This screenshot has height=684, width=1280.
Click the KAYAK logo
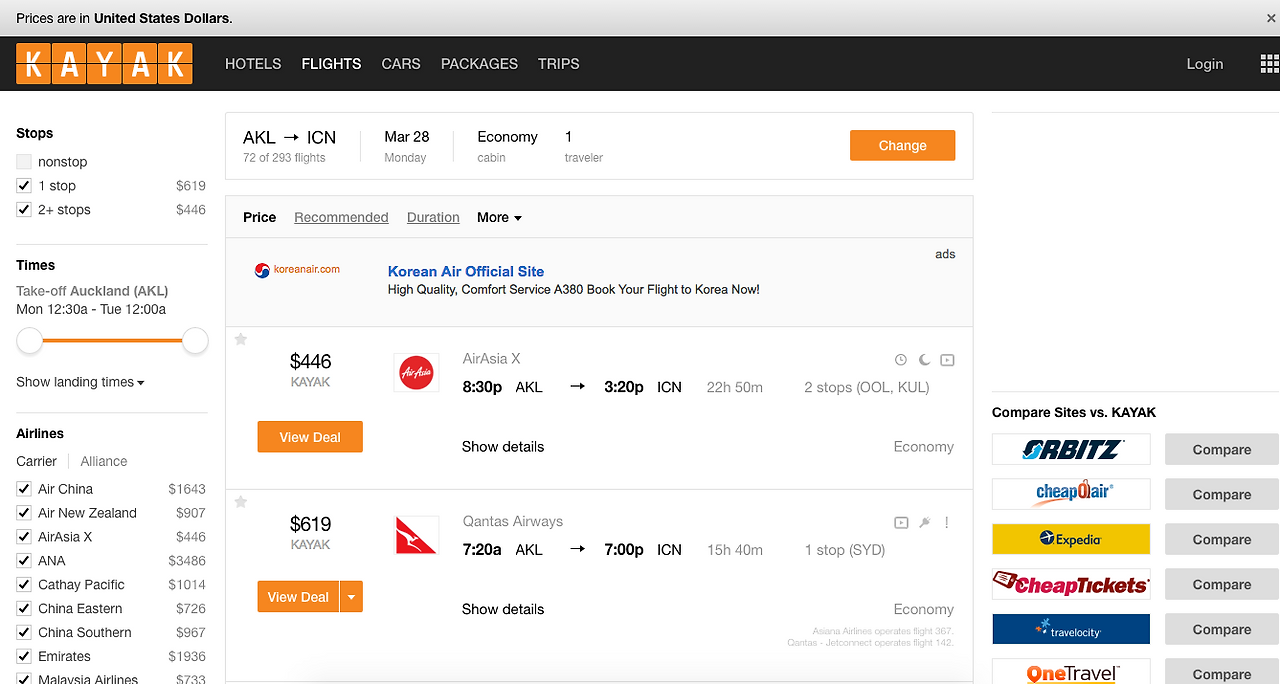[104, 64]
